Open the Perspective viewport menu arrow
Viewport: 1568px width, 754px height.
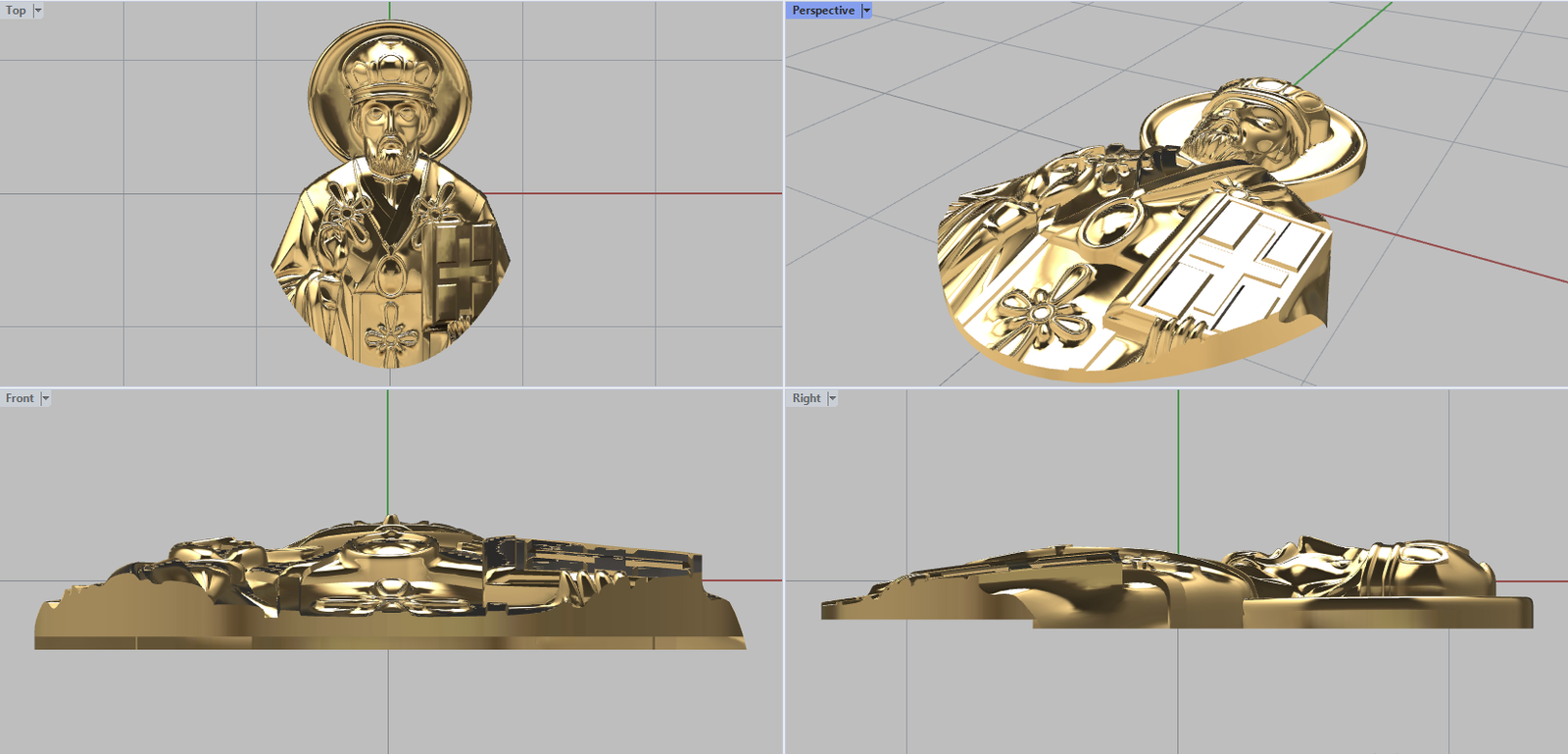coord(866,11)
